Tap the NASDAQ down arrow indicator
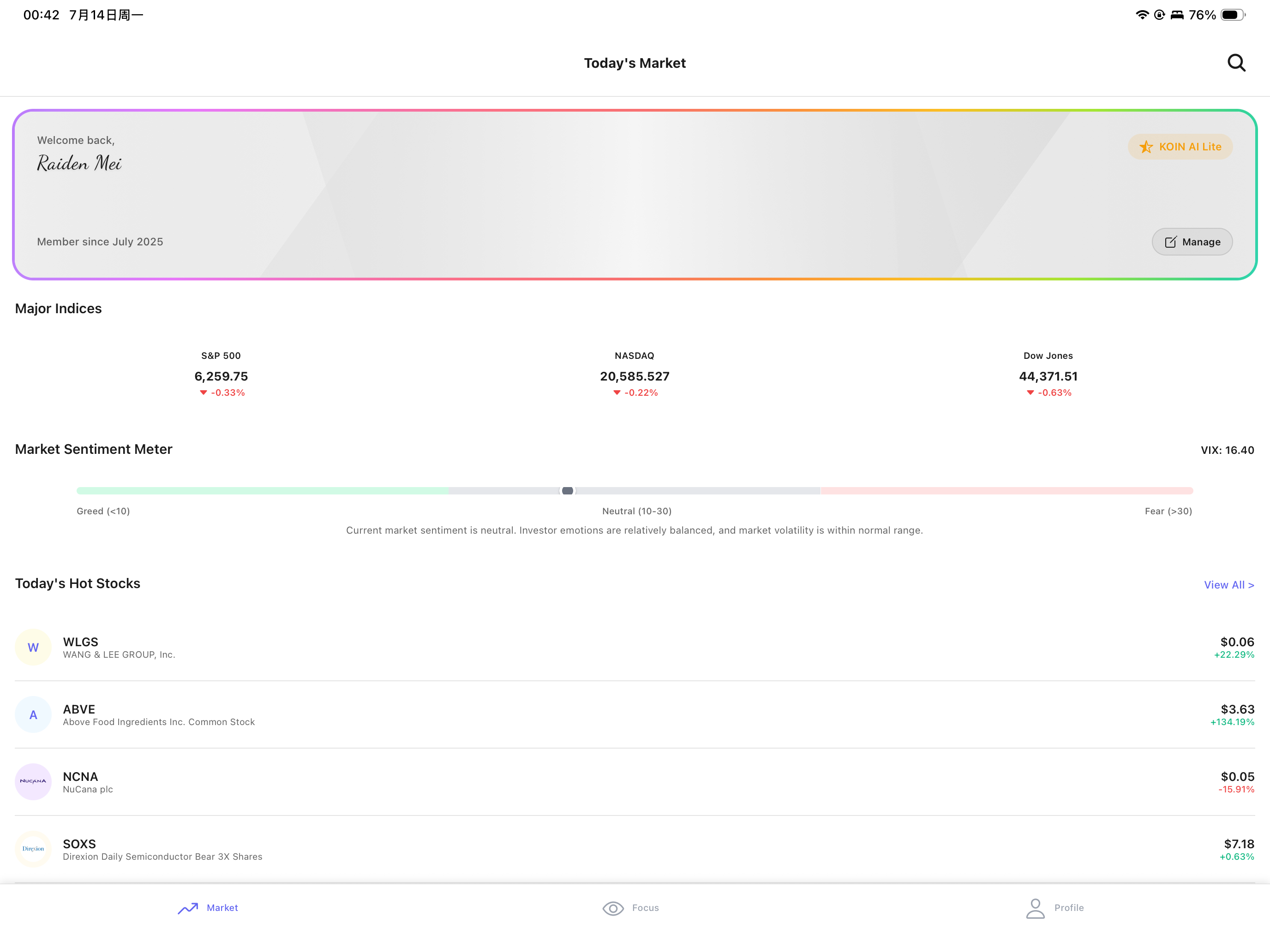1270x952 pixels. (x=617, y=393)
